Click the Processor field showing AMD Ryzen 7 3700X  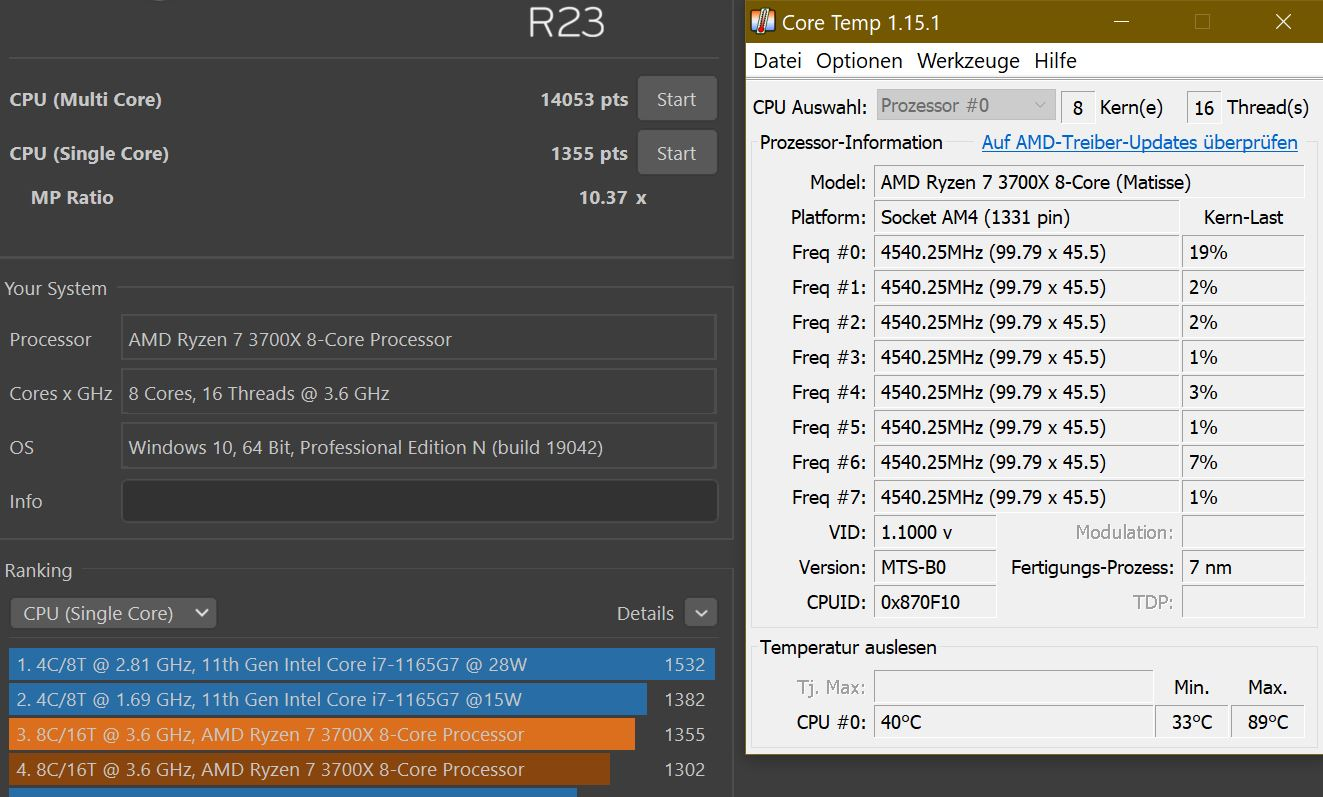click(x=418, y=339)
